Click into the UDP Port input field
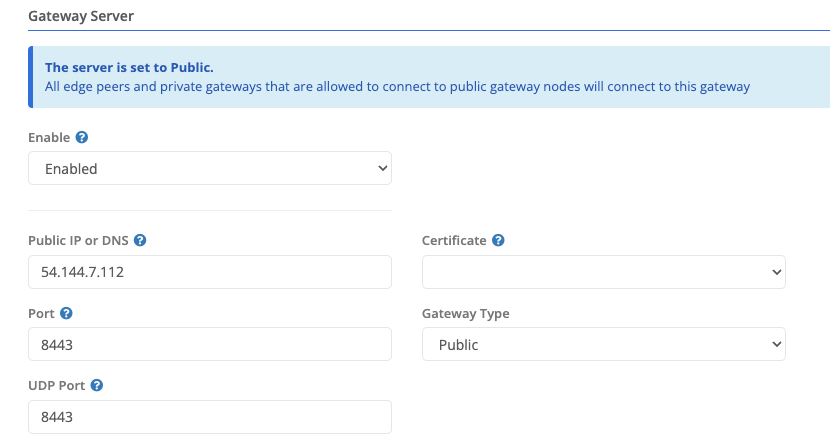 (210, 417)
